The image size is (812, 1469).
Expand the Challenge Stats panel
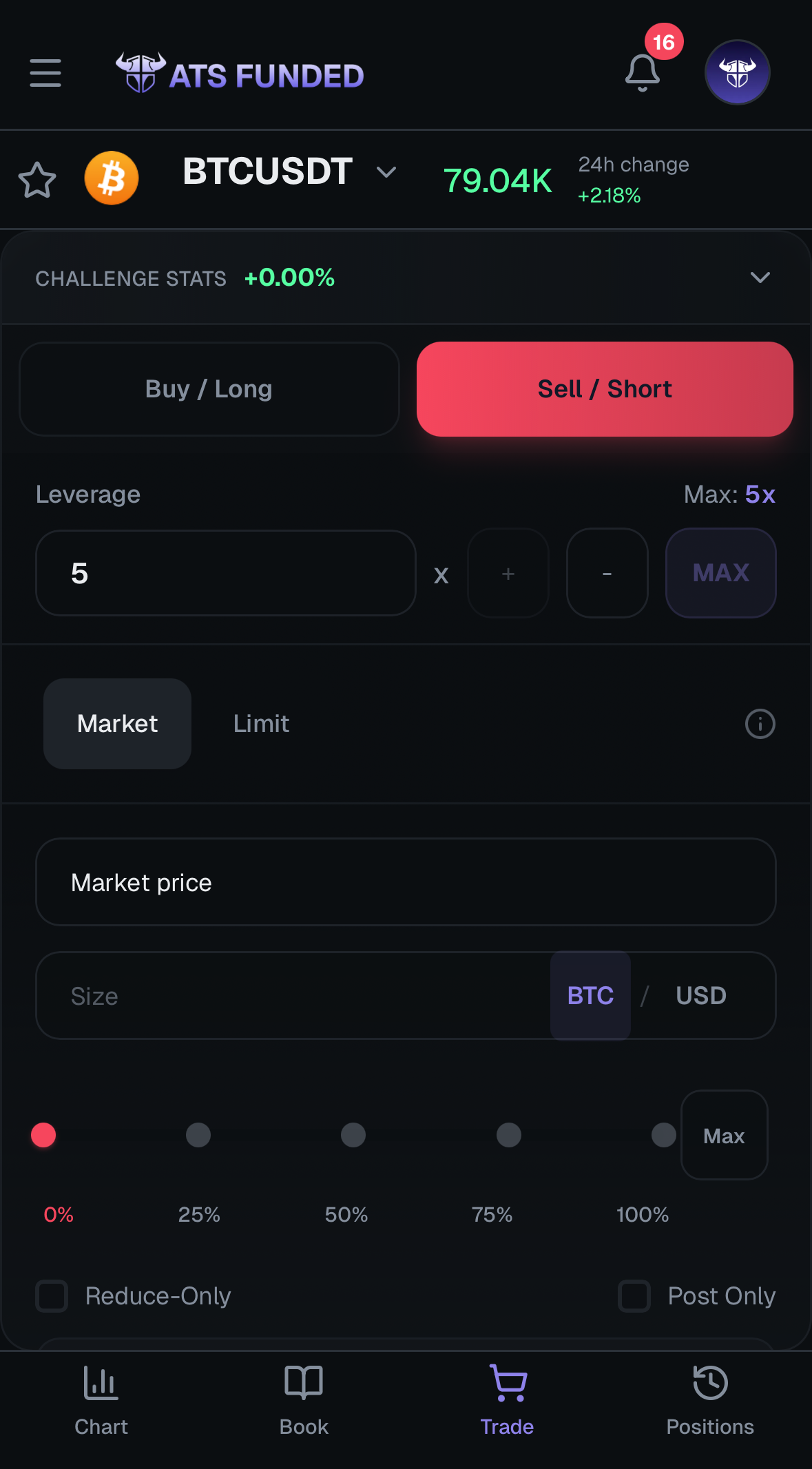pos(760,278)
